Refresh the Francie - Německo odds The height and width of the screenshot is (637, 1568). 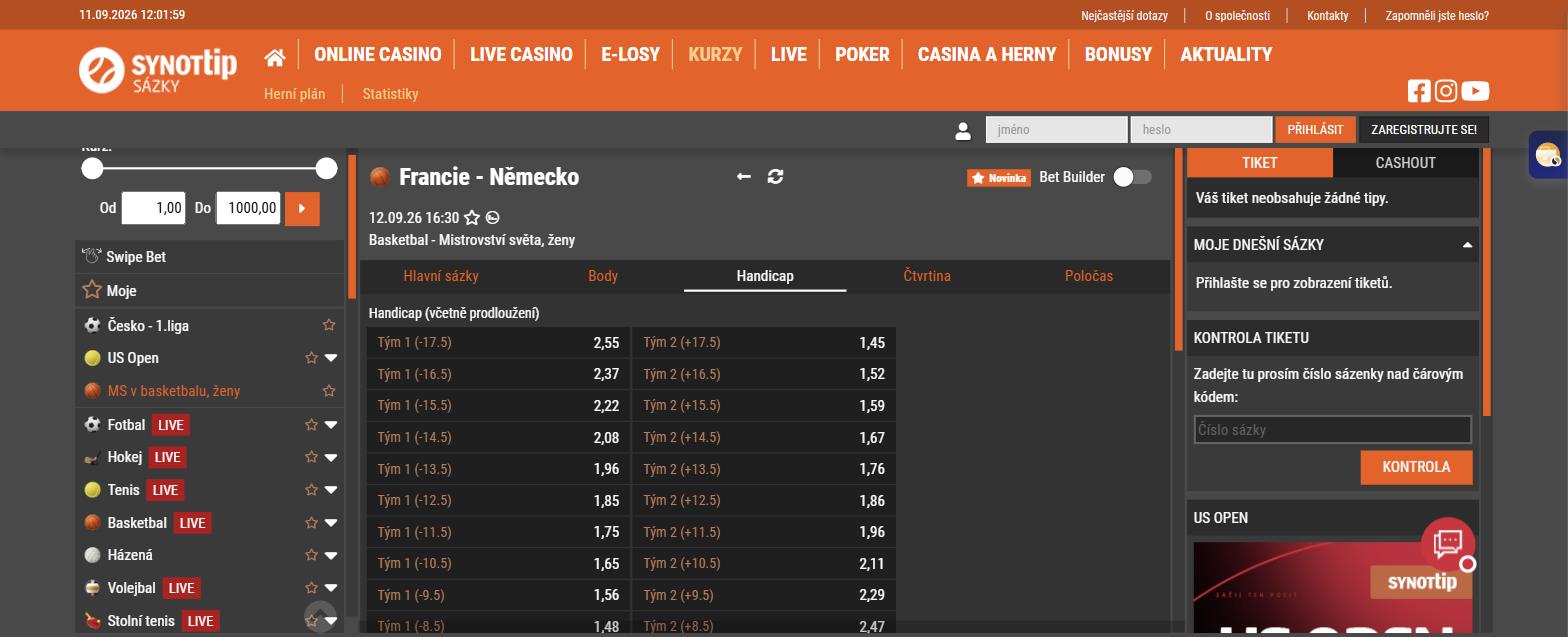click(x=775, y=177)
